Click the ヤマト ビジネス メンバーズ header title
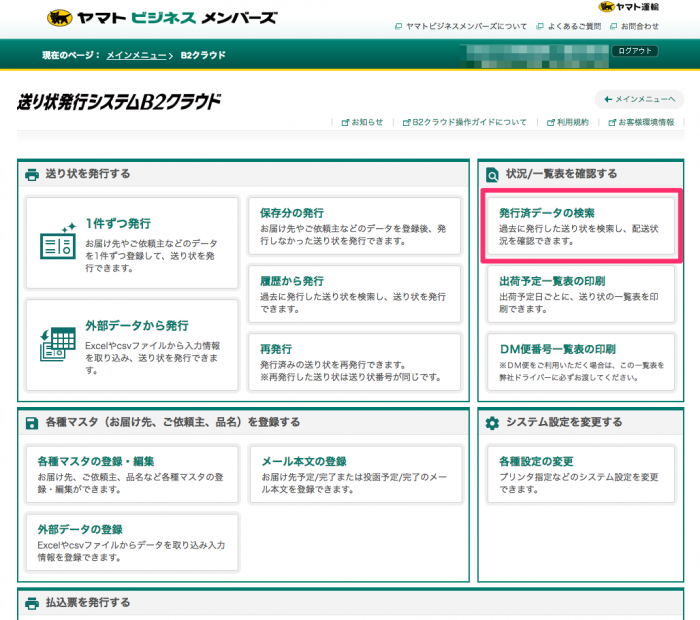Image resolution: width=700 pixels, height=620 pixels. (x=177, y=18)
